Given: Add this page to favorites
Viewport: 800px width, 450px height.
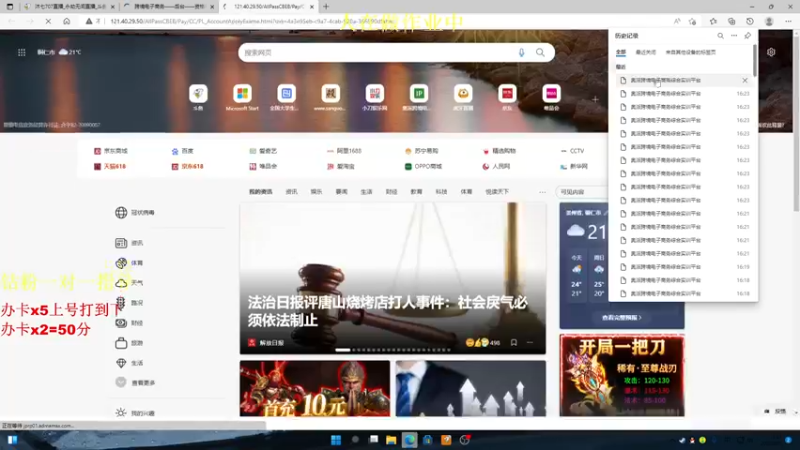Looking at the screenshot, I should click(x=692, y=21).
